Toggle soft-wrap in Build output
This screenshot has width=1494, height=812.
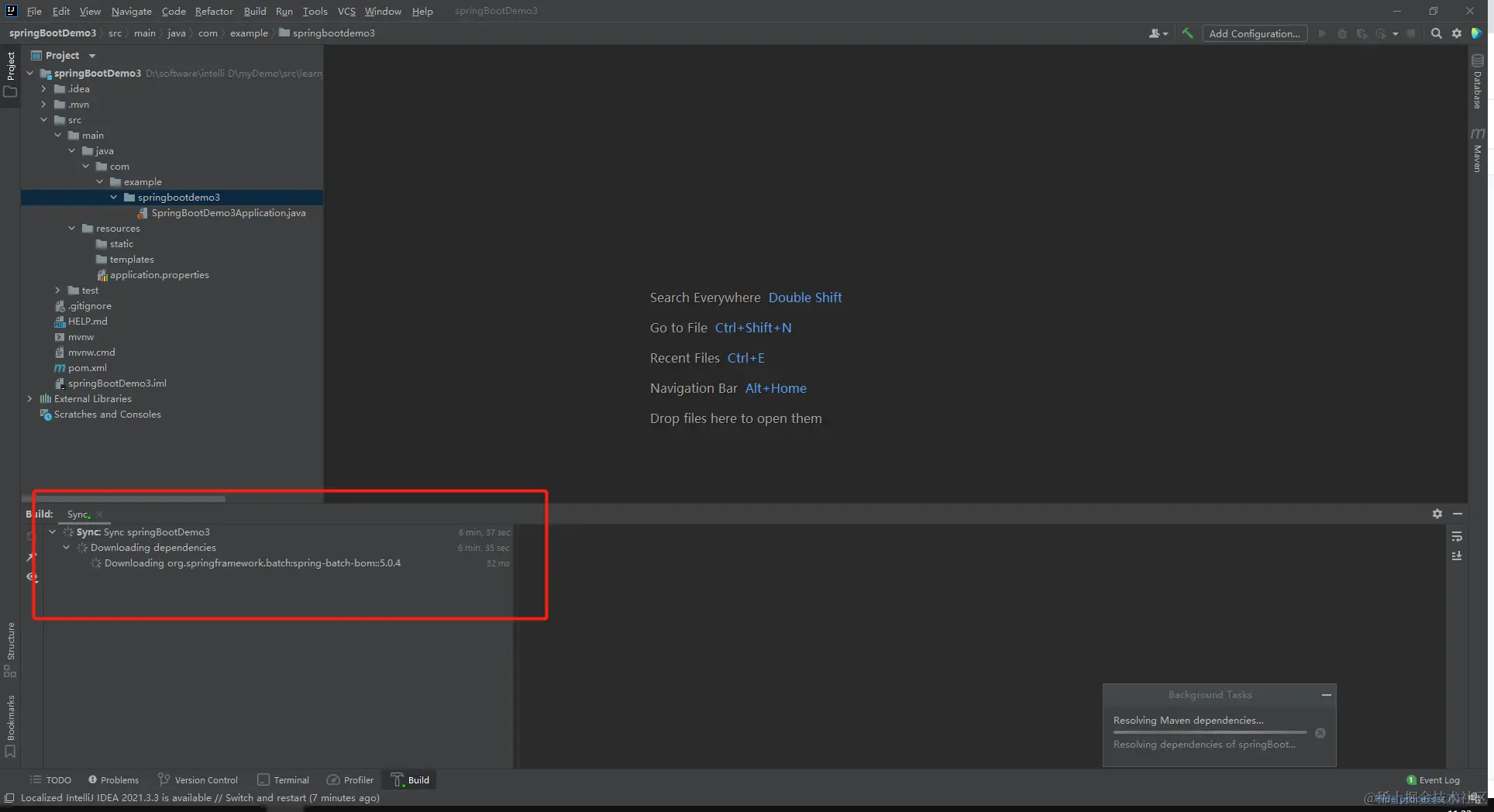coord(1457,536)
